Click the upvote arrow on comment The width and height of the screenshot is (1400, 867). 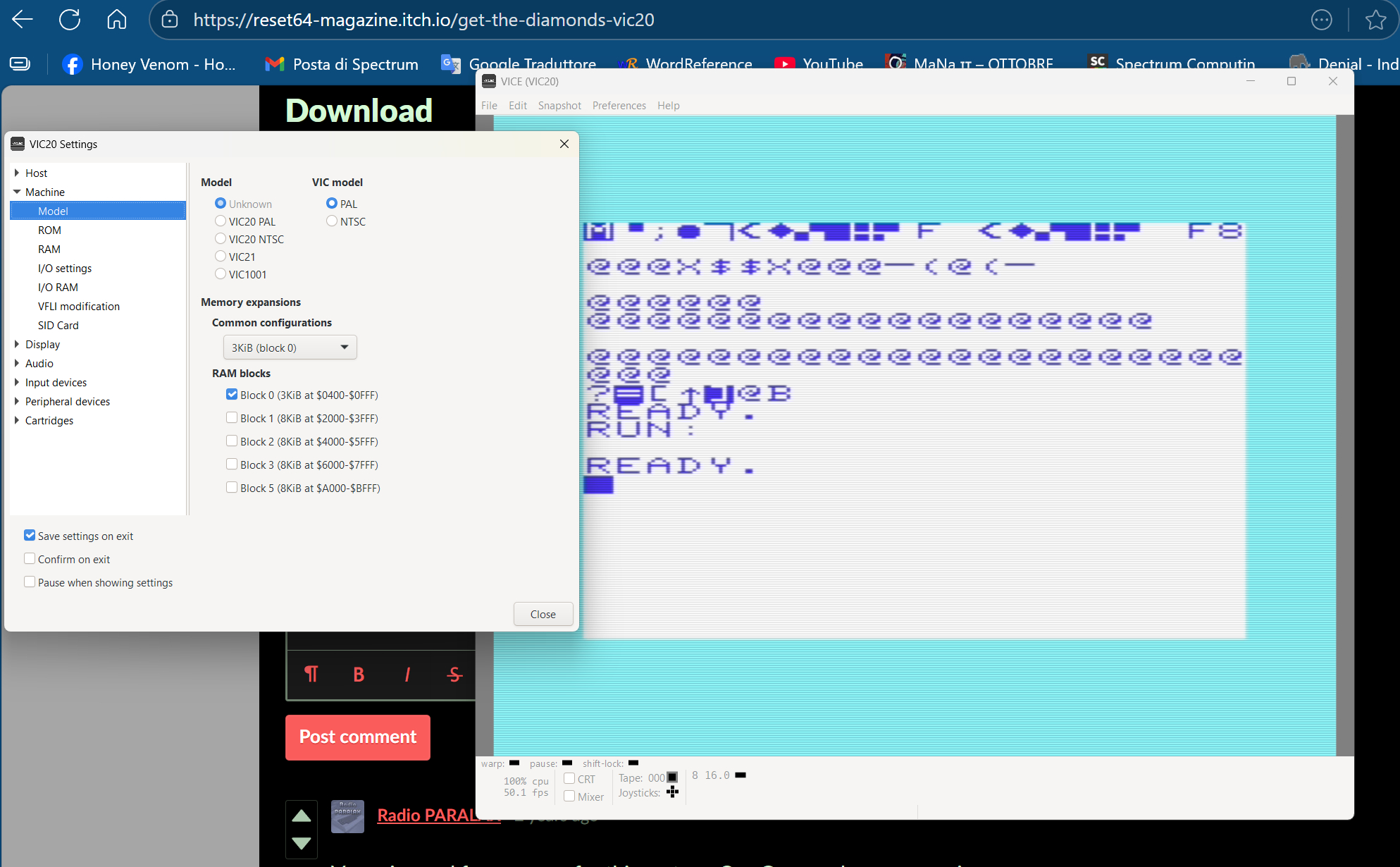click(302, 816)
